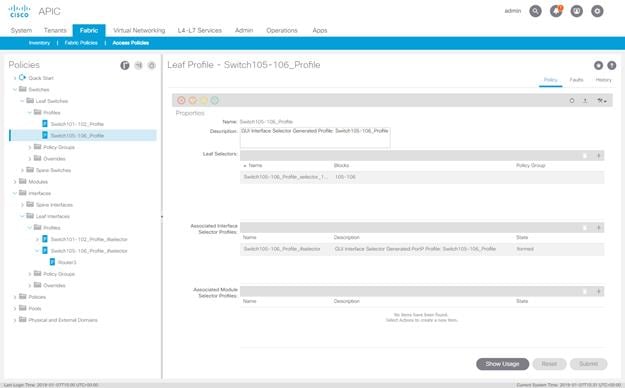
Task: Open the Admin menu
Action: coord(244,30)
